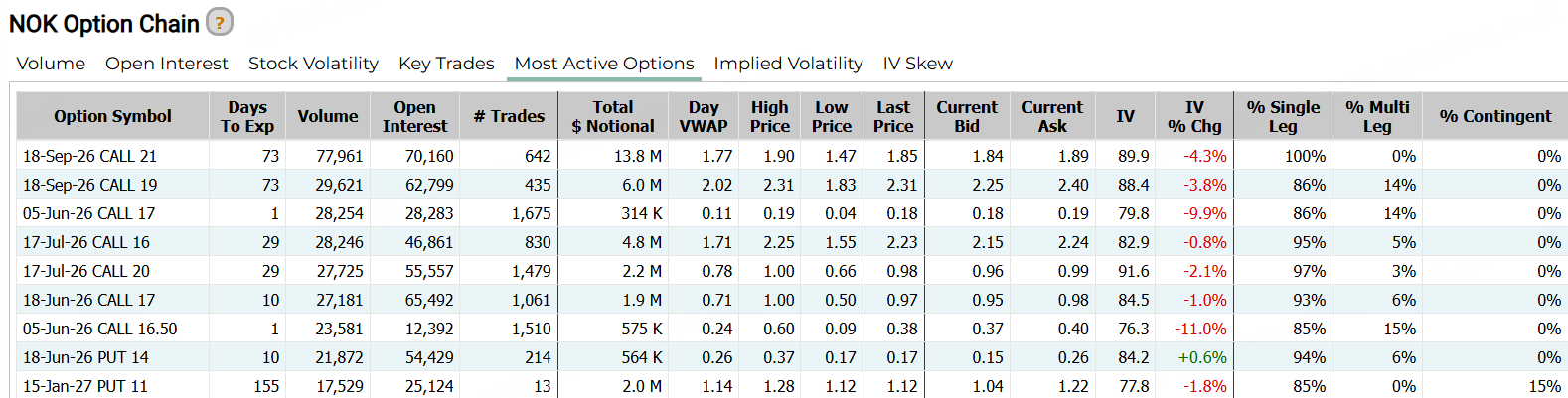Click the # Trades column header
This screenshot has width=1568, height=398.
tap(509, 116)
